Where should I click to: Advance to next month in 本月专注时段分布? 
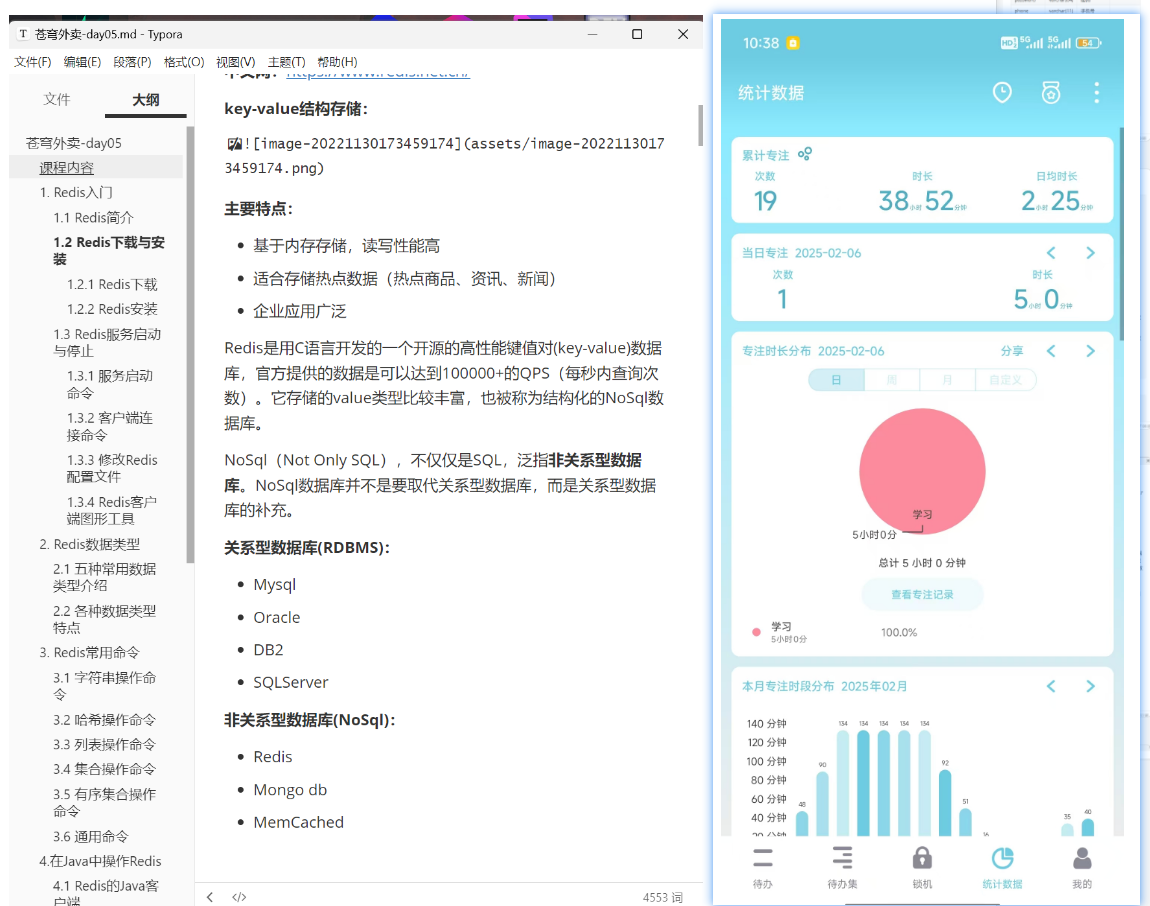[1091, 687]
